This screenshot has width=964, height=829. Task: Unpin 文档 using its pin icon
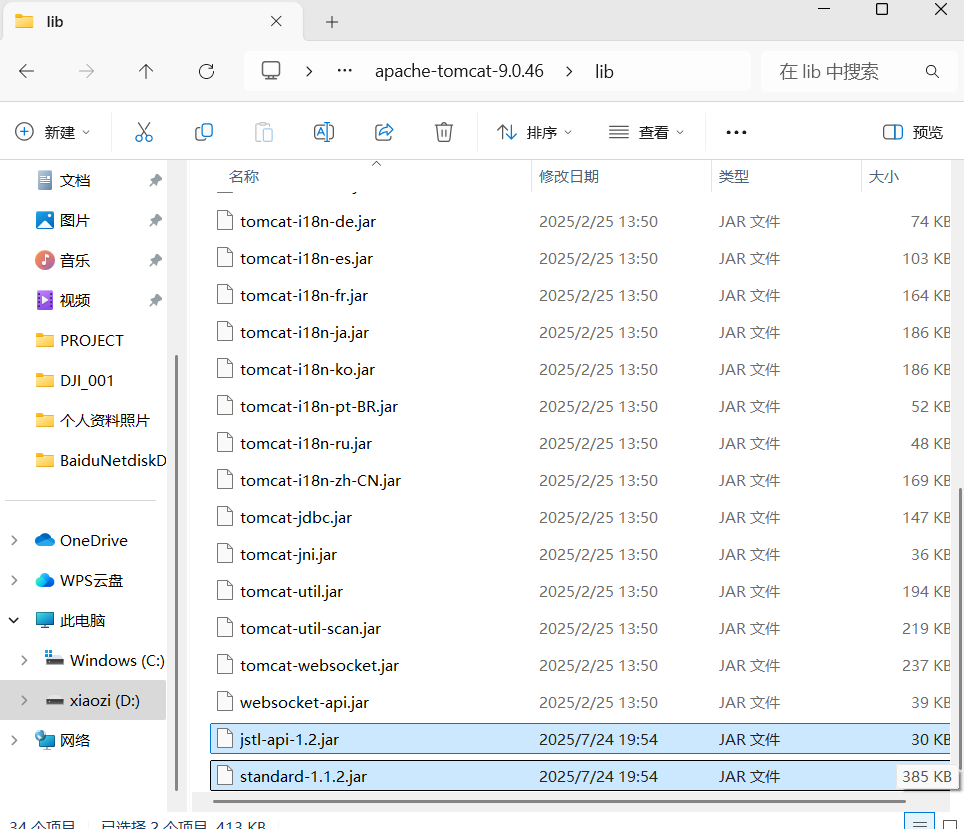(156, 181)
